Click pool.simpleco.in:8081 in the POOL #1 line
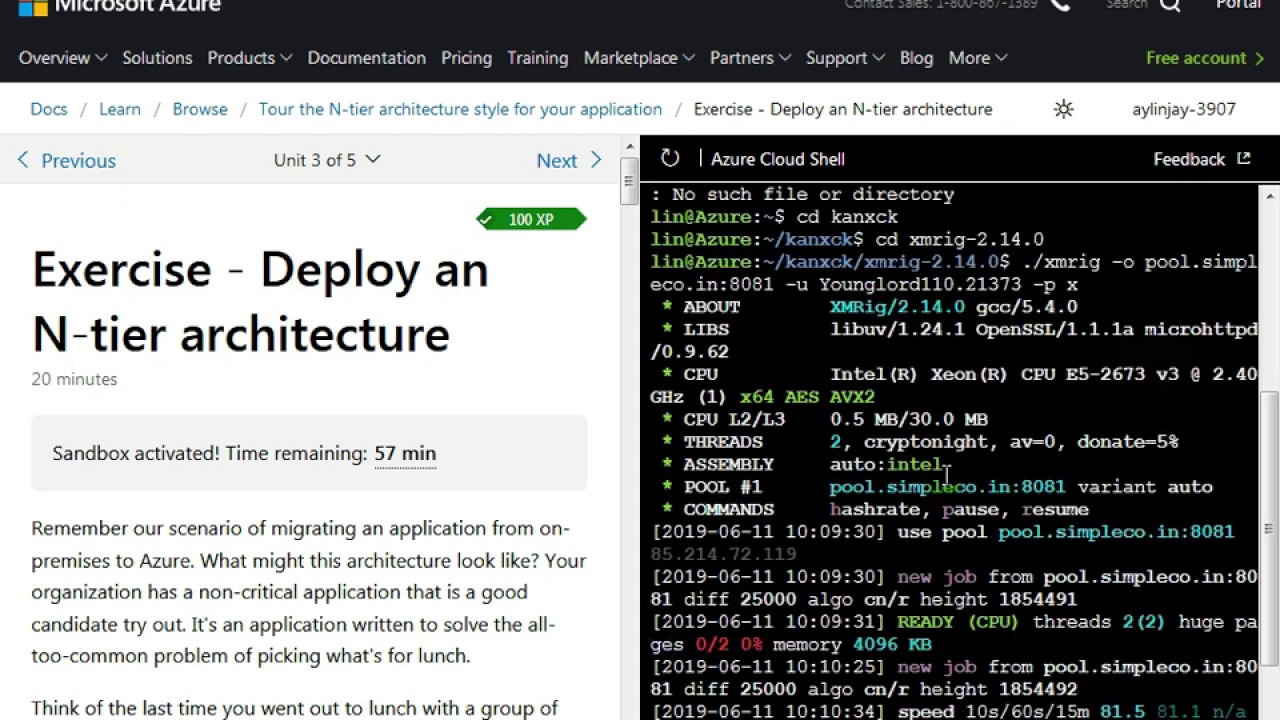Image resolution: width=1280 pixels, height=720 pixels. 947,487
